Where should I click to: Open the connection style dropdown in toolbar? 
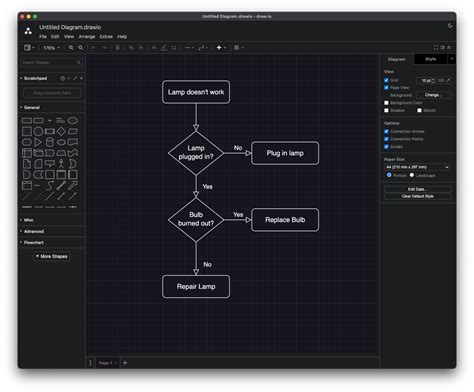click(x=189, y=48)
